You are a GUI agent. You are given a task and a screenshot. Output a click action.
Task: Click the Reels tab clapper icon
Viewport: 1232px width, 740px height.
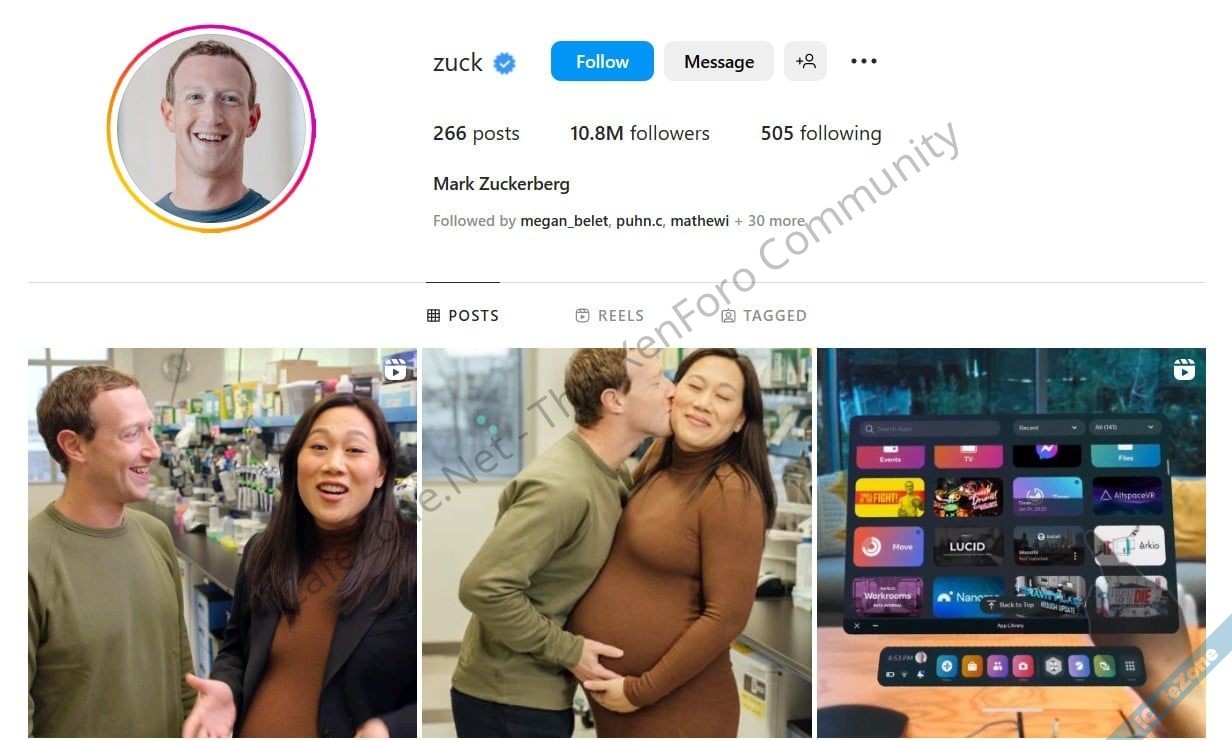point(582,315)
